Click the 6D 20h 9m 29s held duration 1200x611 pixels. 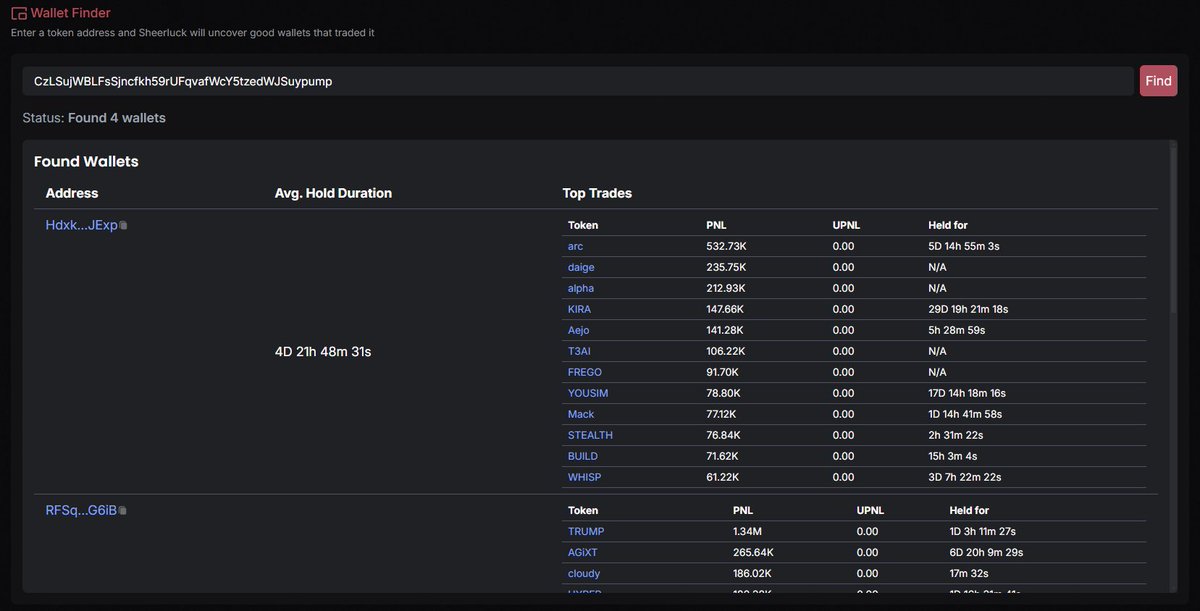pyautogui.click(x=986, y=552)
